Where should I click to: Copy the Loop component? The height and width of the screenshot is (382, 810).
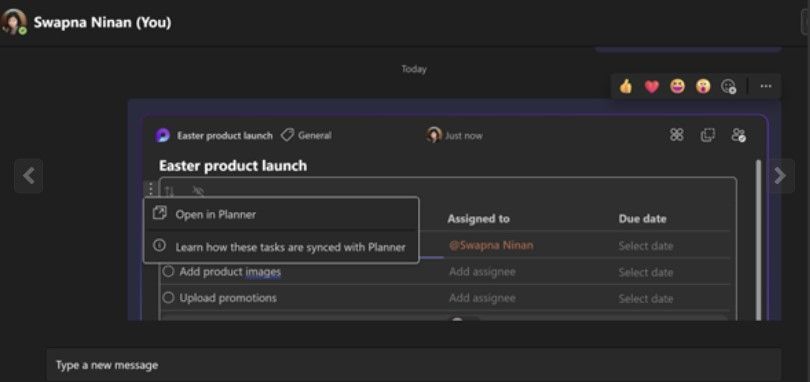pos(707,135)
